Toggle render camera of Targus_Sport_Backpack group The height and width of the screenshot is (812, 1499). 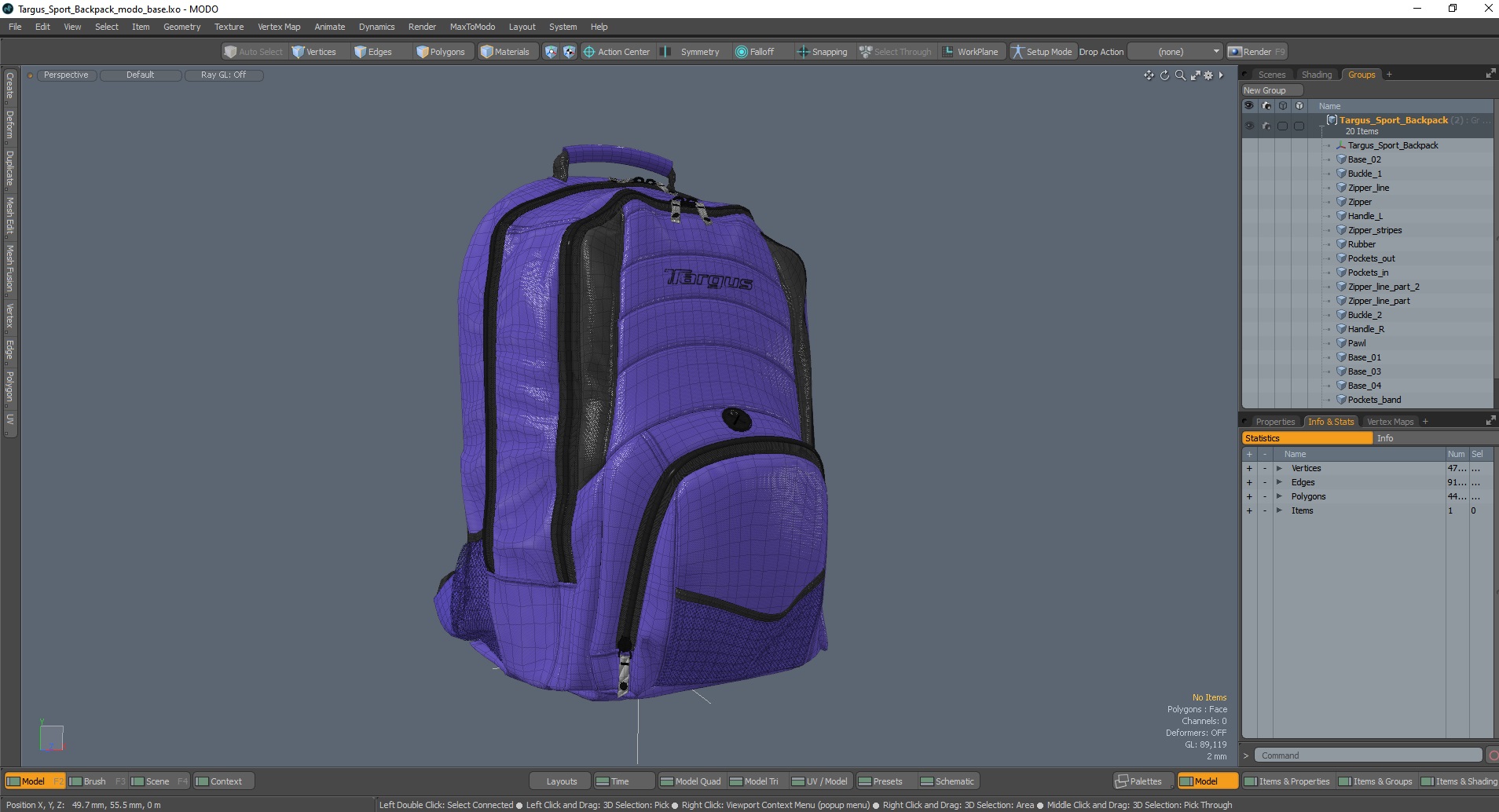(1266, 126)
